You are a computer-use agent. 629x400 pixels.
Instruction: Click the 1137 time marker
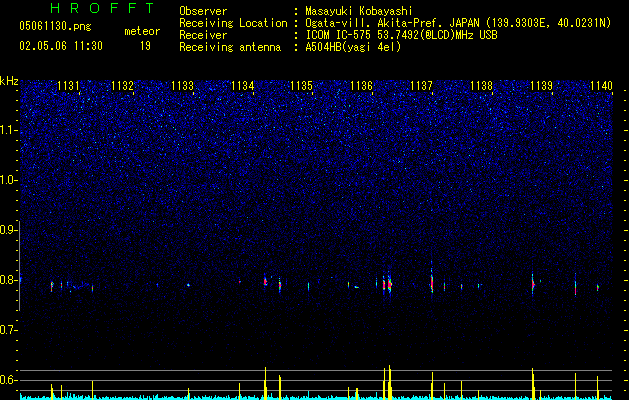[422, 86]
